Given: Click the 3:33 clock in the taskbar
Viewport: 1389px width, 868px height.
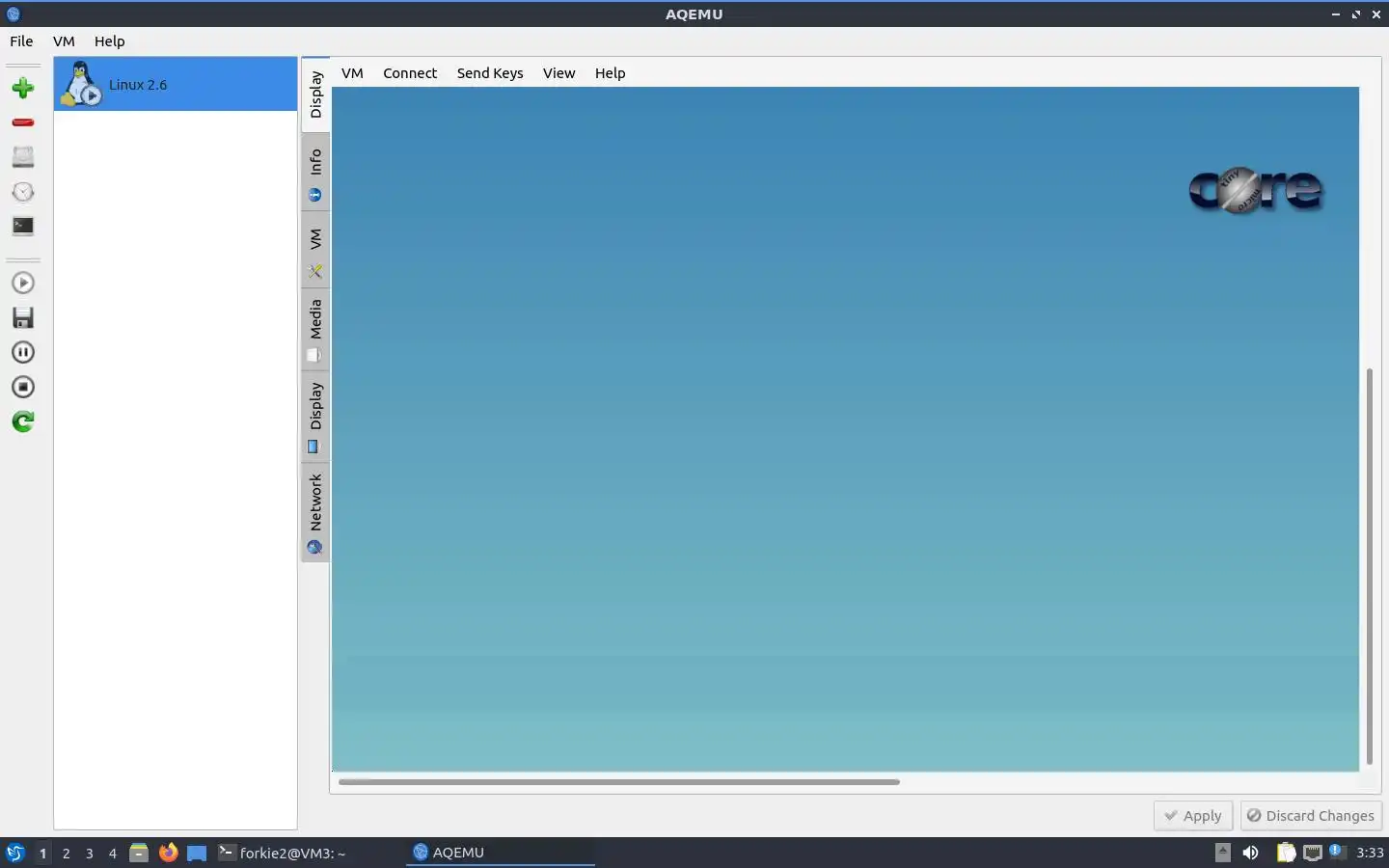Looking at the screenshot, I should coord(1370,853).
